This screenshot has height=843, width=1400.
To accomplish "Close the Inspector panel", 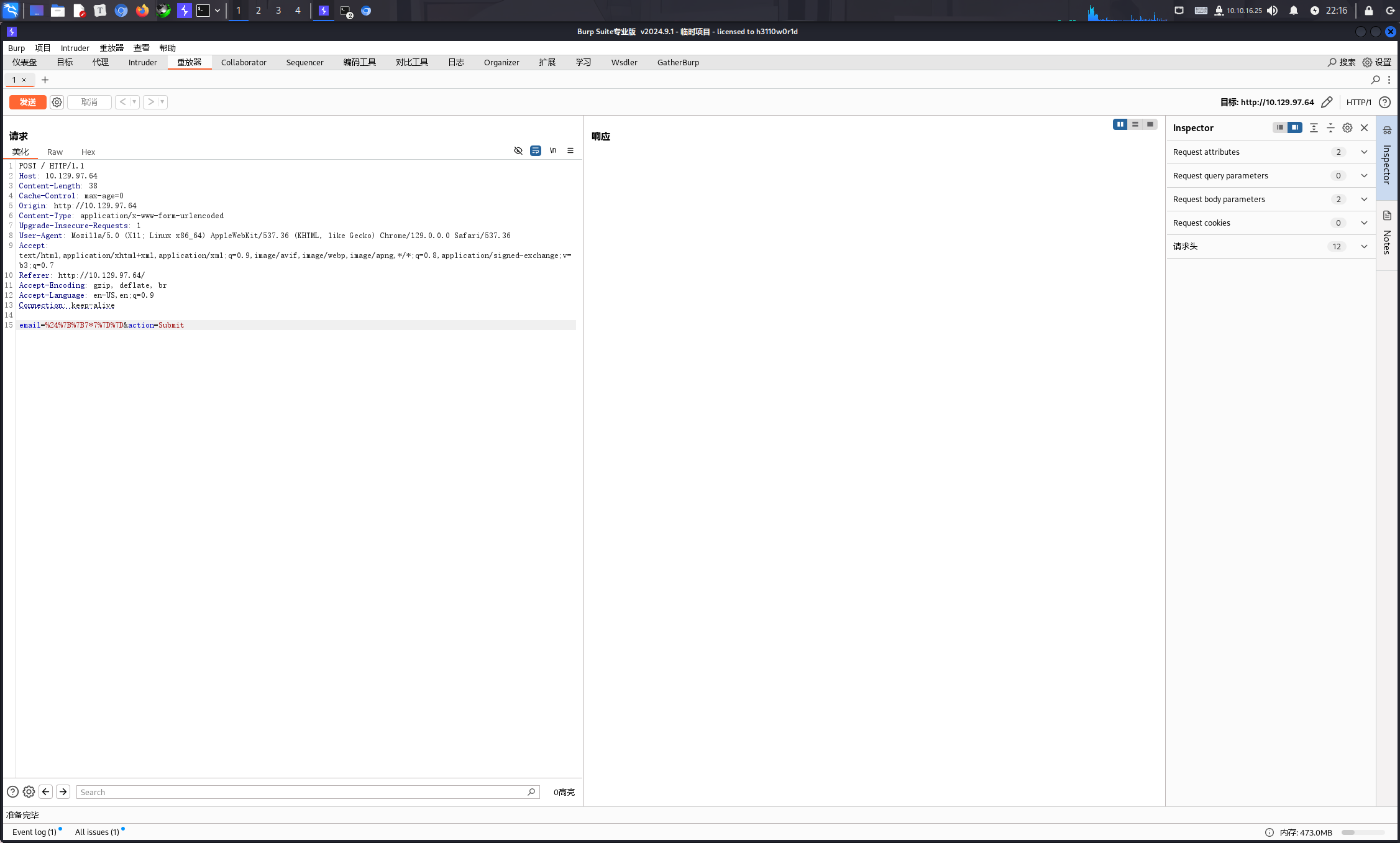I will coord(1364,127).
